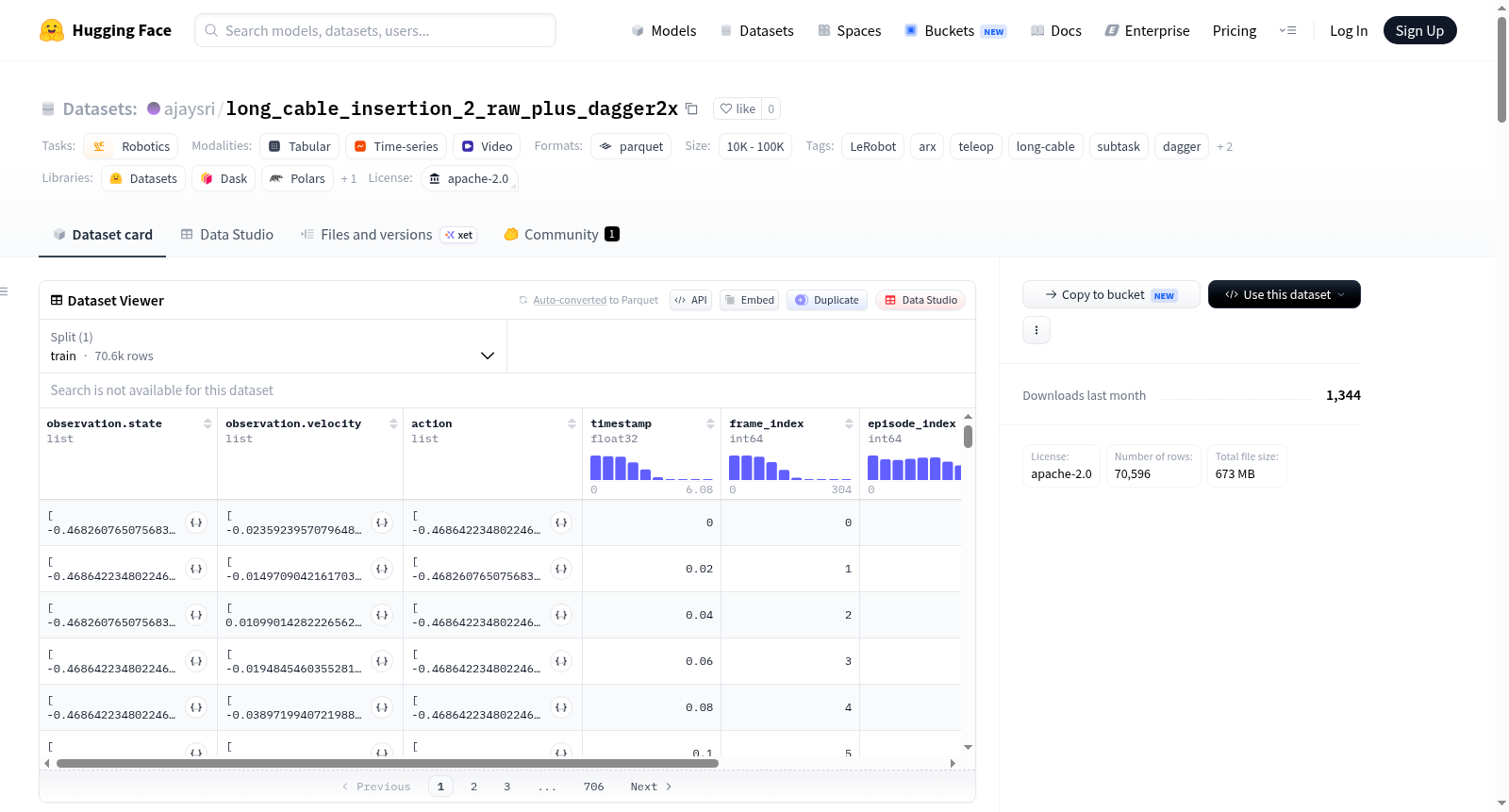Image resolution: width=1509 pixels, height=812 pixels.
Task: Click the Copy to bucket button
Action: point(1111,294)
